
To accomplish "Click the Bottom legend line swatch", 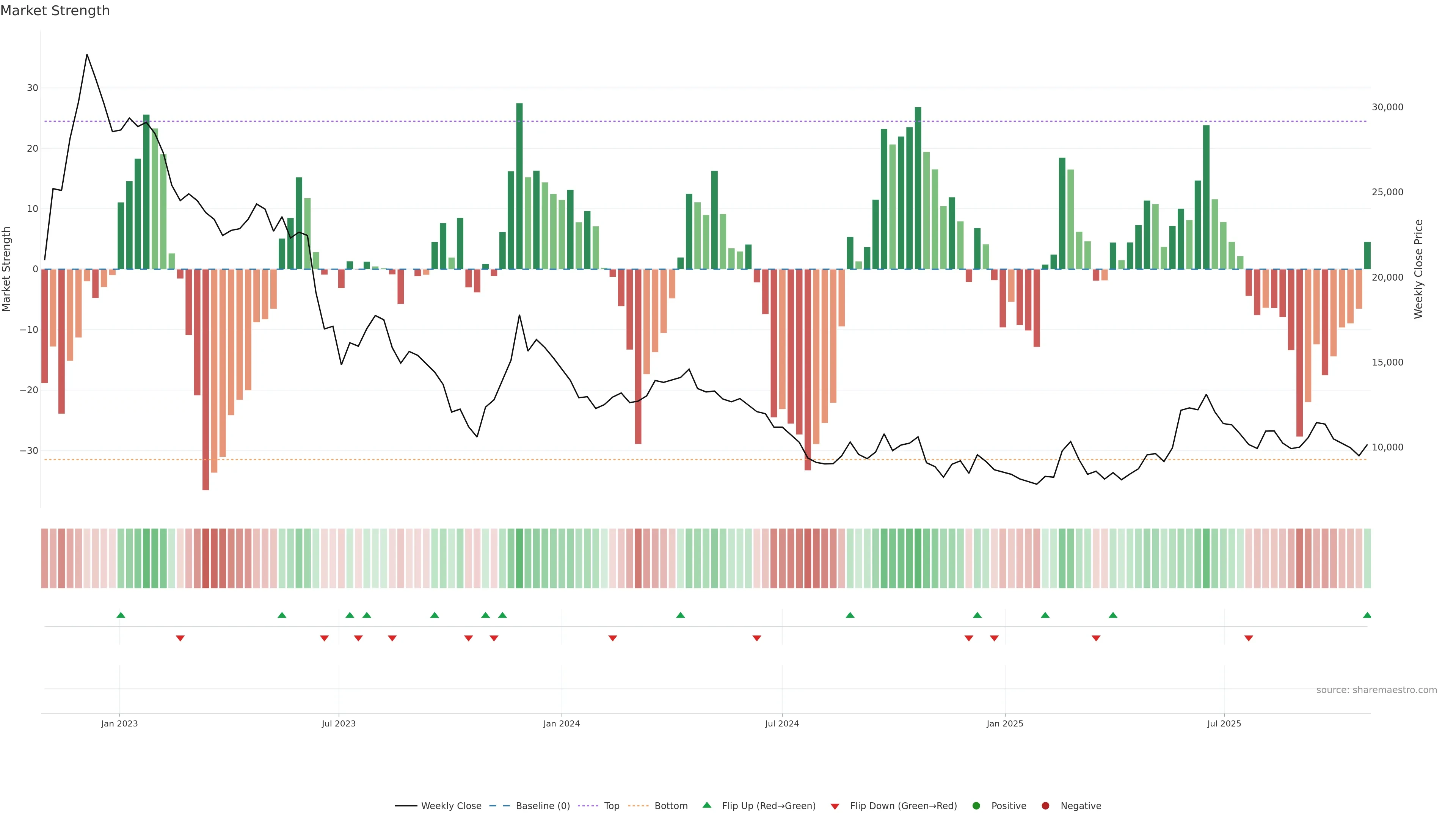I will (638, 806).
